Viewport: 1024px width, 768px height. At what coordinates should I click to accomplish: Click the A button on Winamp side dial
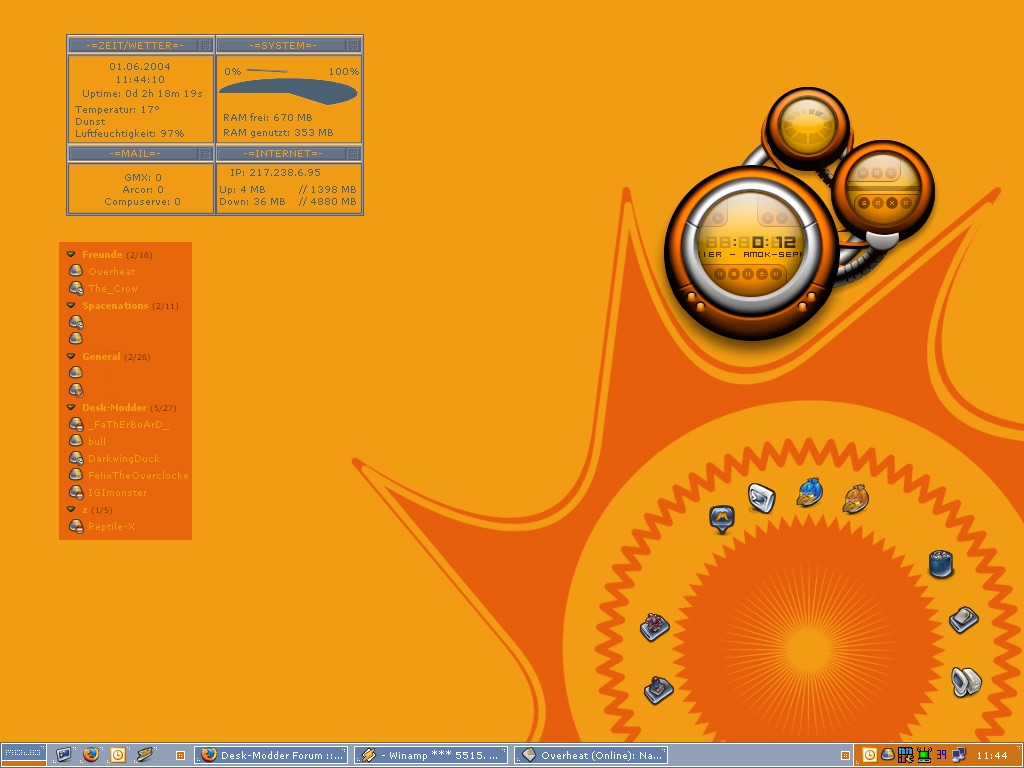[906, 203]
